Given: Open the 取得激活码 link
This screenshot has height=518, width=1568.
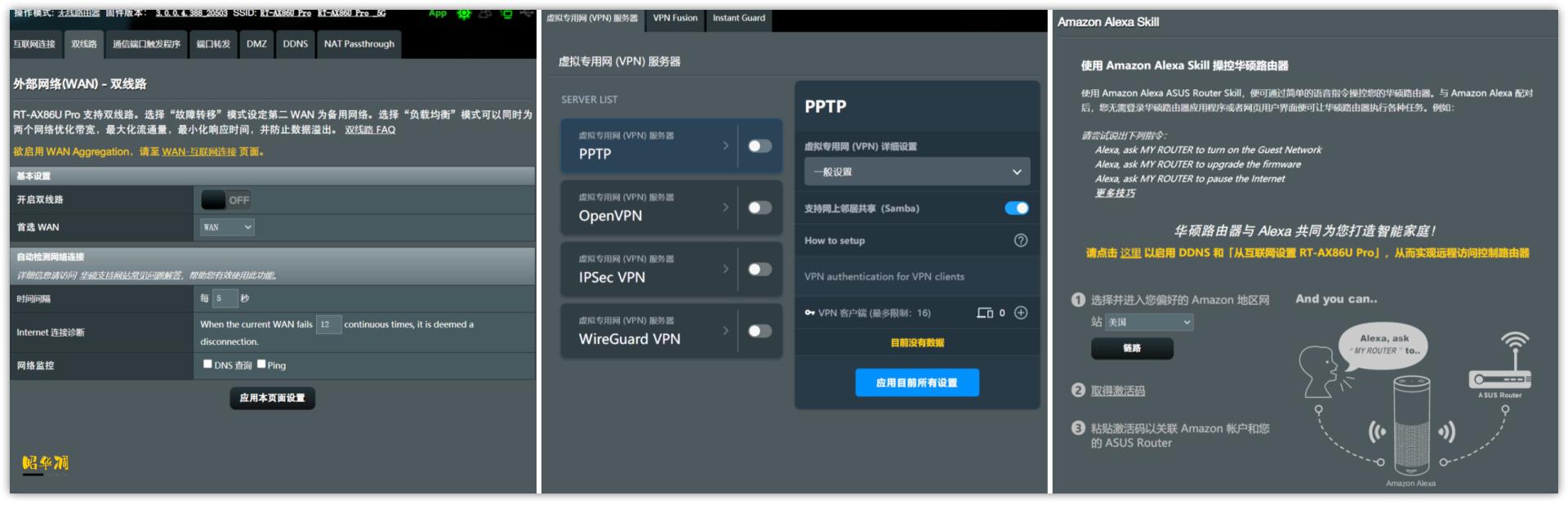Looking at the screenshot, I should click(x=1117, y=391).
